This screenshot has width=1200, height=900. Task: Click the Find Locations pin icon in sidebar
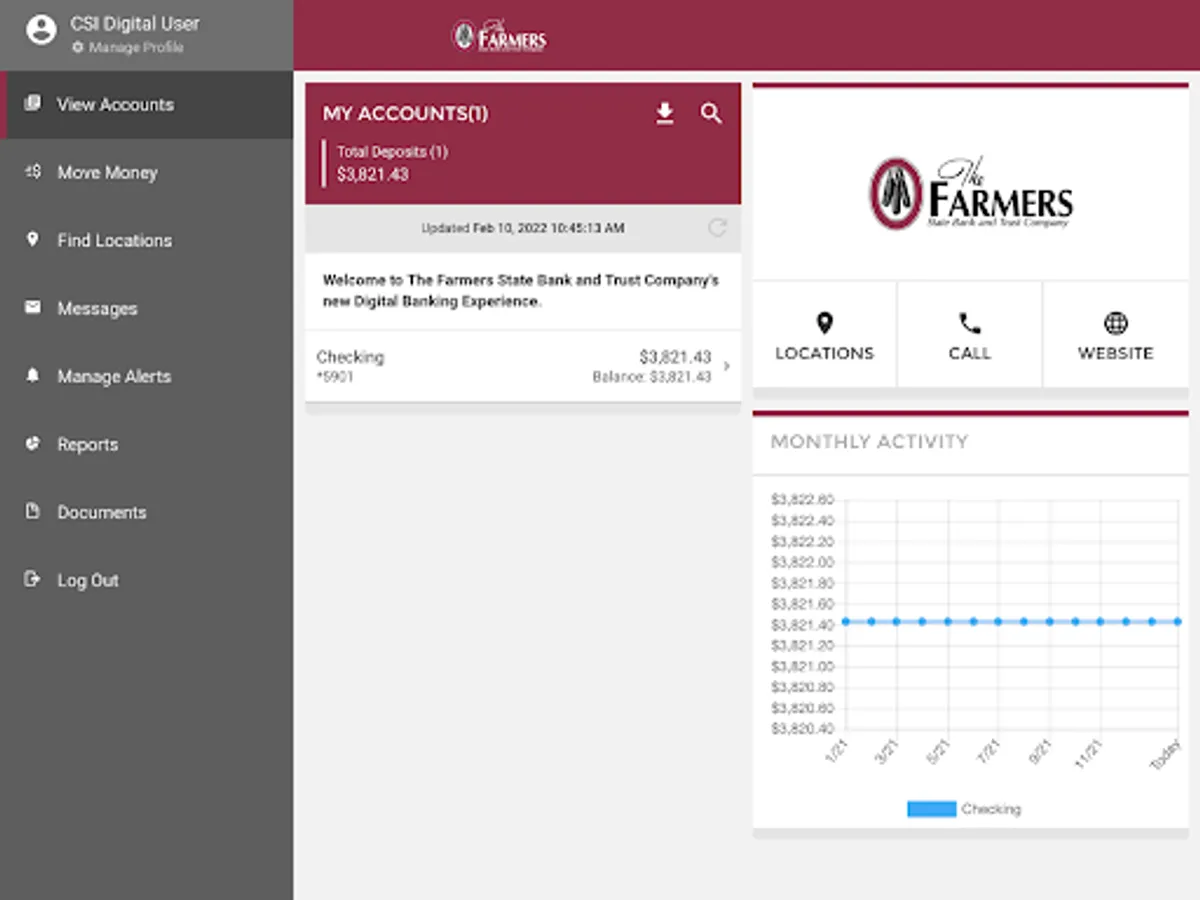point(33,240)
